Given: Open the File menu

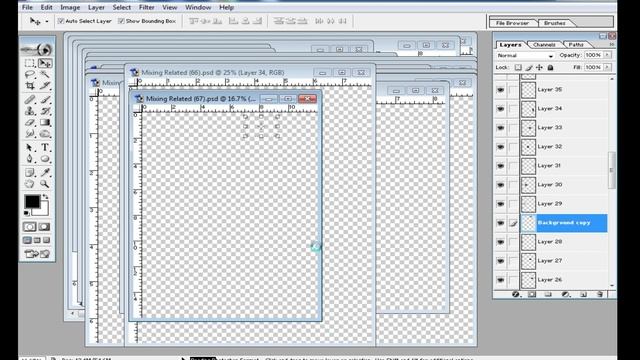Looking at the screenshot, I should pyautogui.click(x=27, y=7).
